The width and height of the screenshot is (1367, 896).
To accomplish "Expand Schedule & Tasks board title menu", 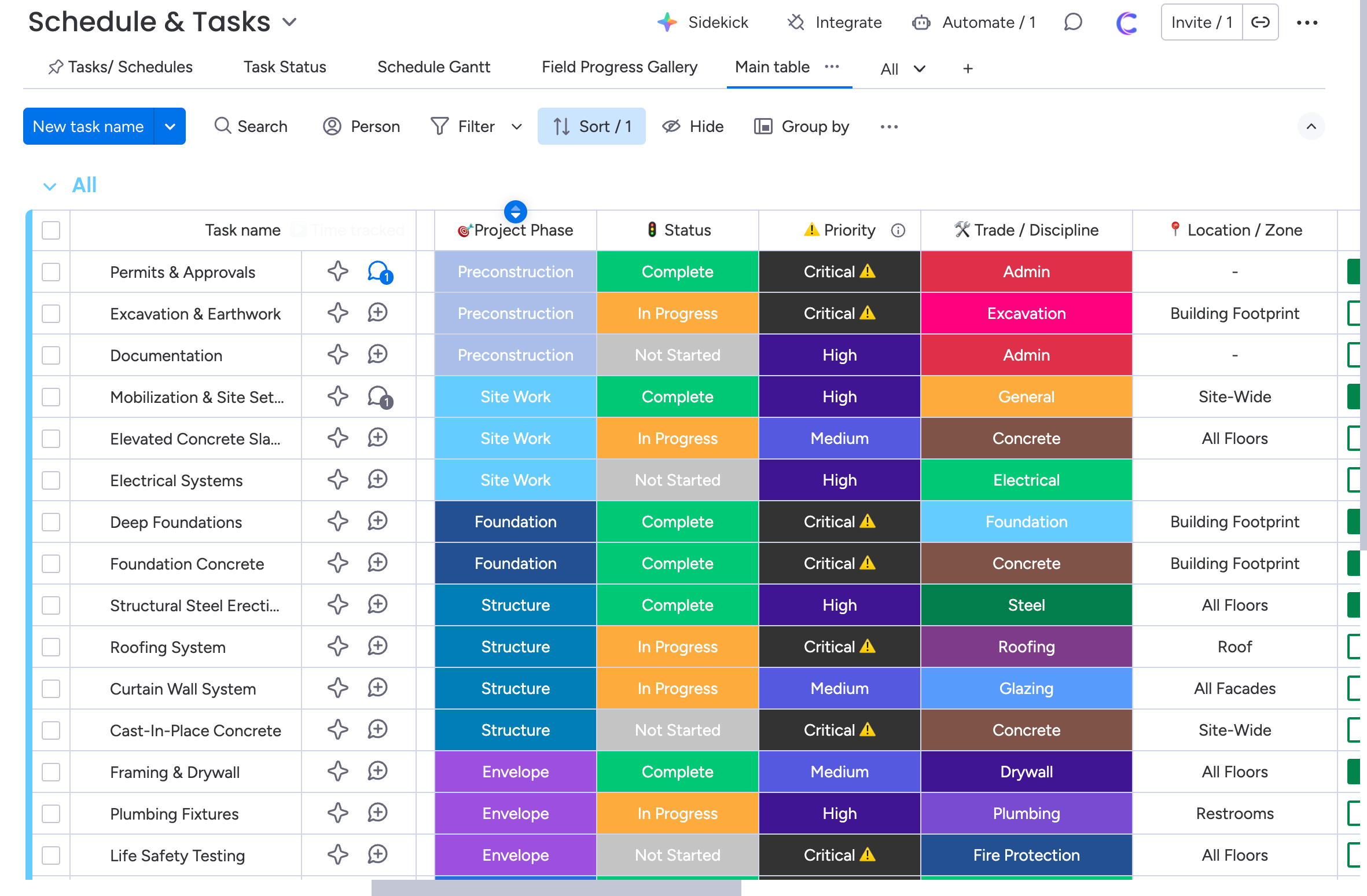I will [x=289, y=23].
